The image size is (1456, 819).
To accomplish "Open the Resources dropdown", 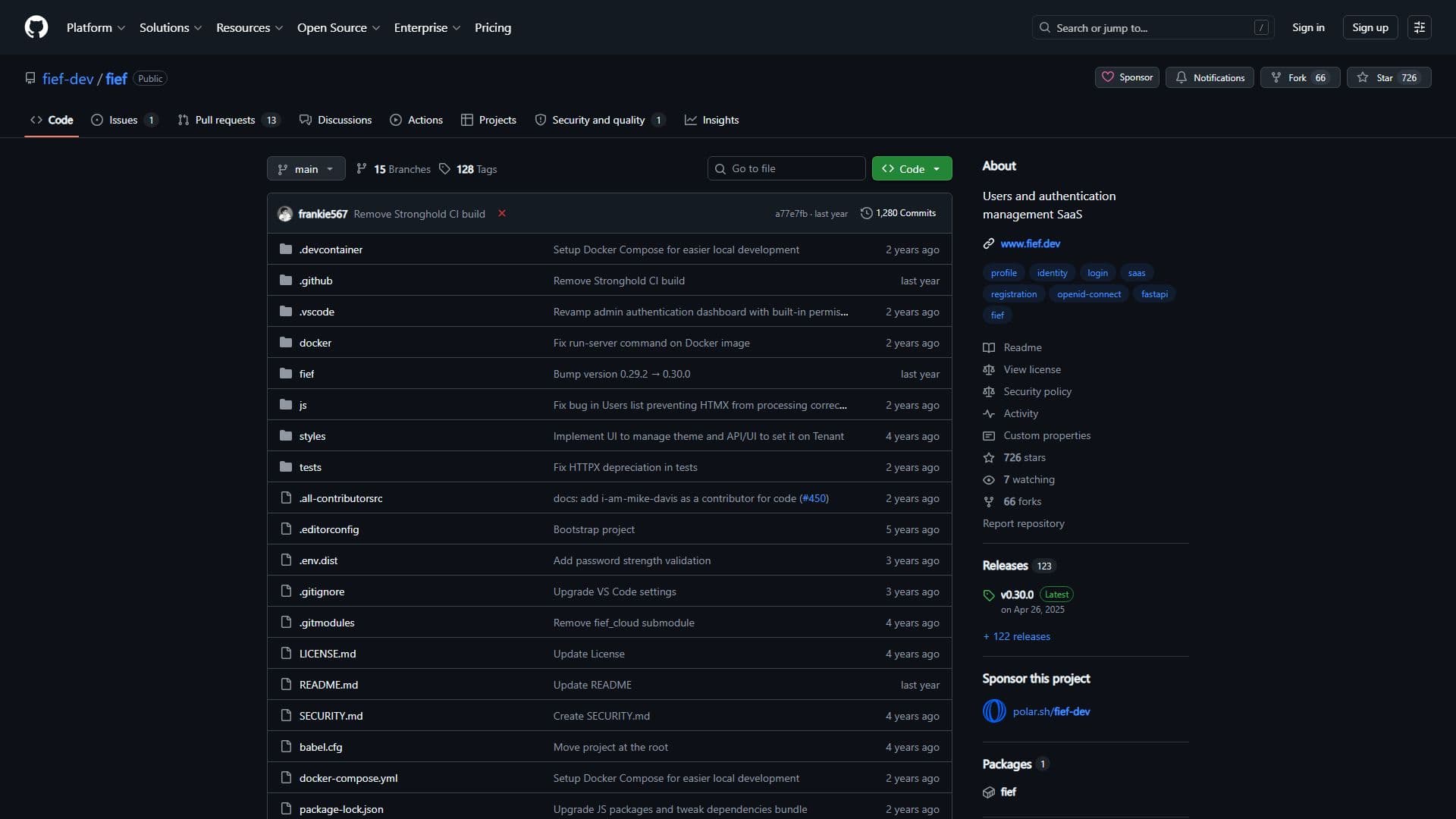I will click(x=249, y=27).
